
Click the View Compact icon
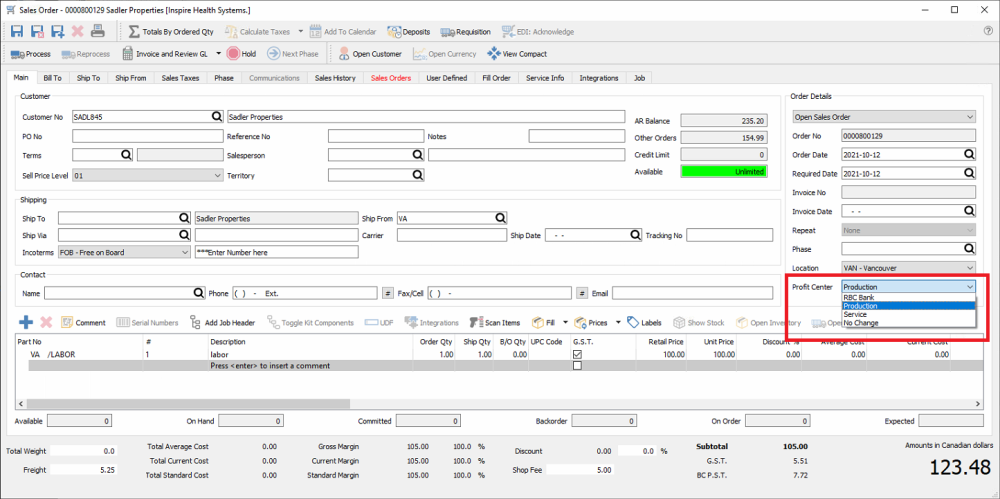(x=494, y=53)
